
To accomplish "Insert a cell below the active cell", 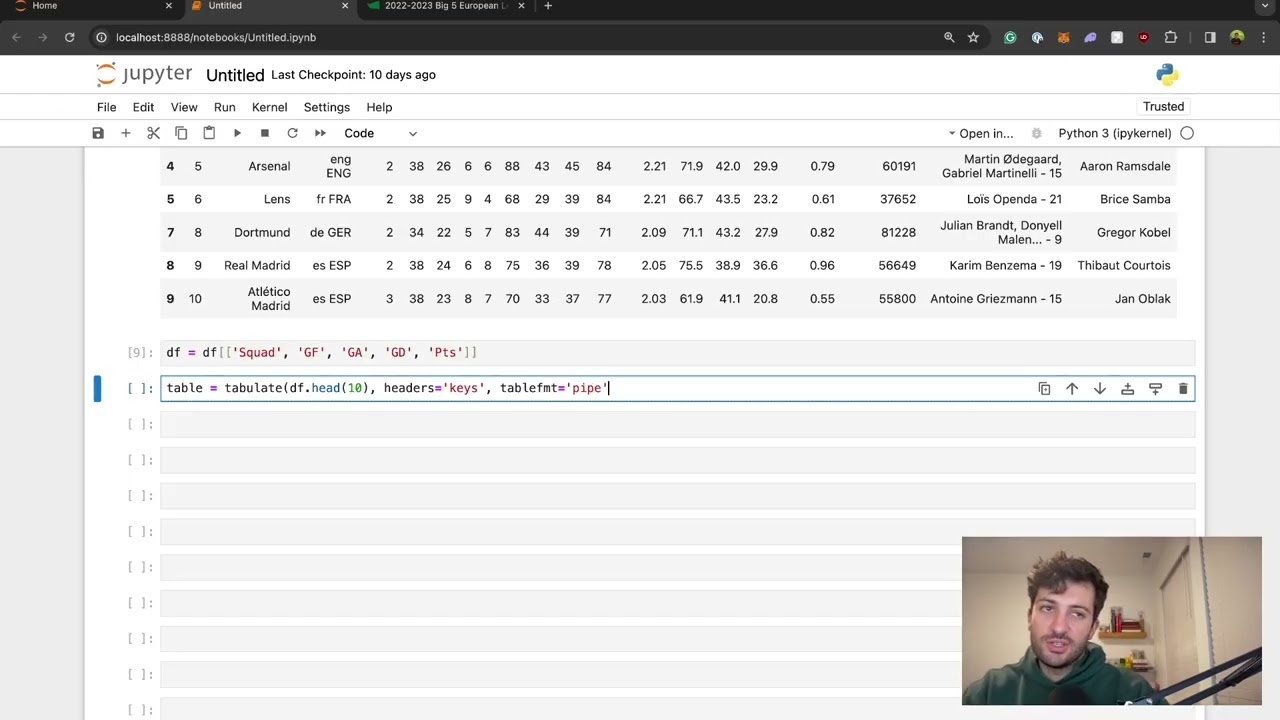I will pos(1155,388).
